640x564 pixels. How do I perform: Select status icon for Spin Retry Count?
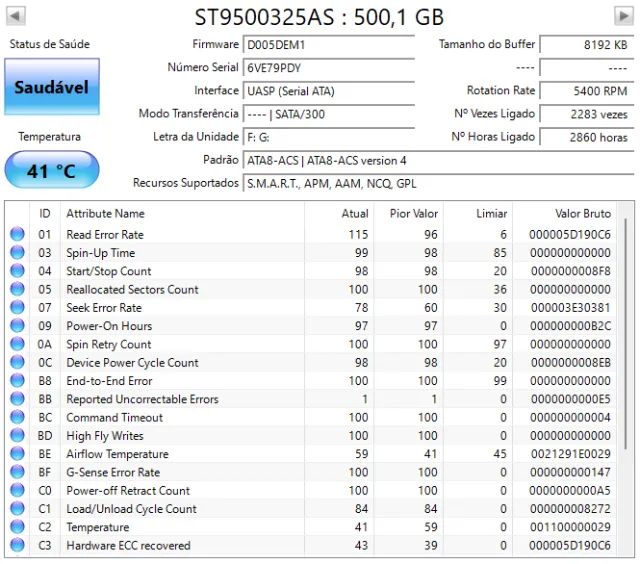[17, 344]
